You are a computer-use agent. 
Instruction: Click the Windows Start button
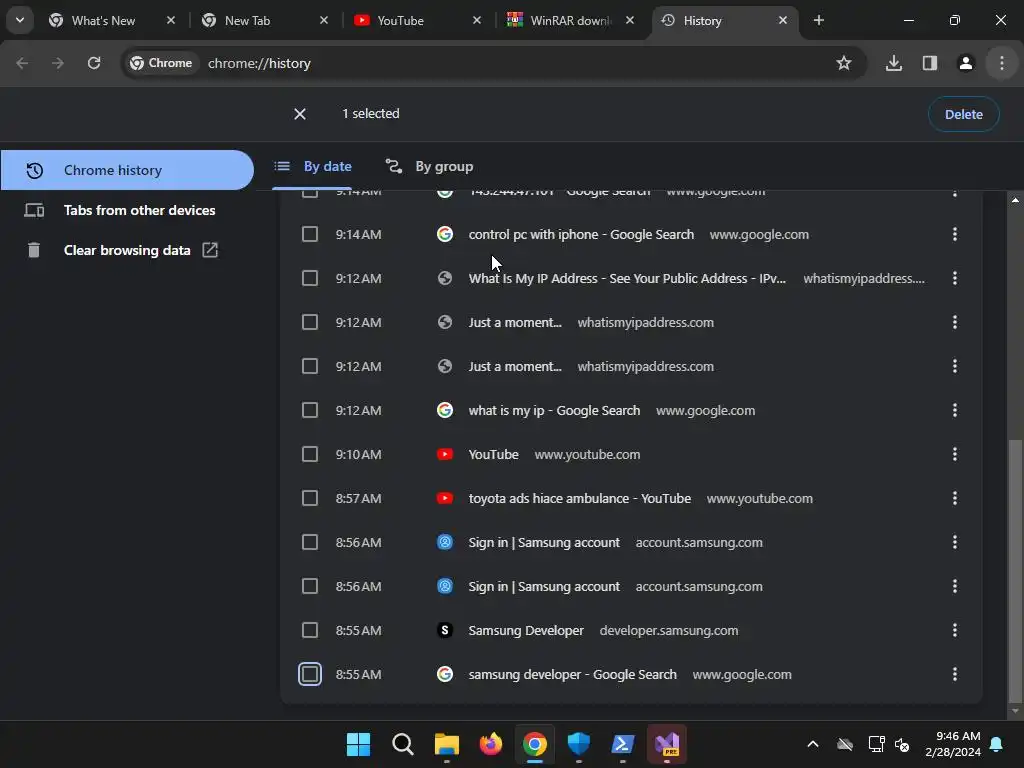(x=358, y=744)
